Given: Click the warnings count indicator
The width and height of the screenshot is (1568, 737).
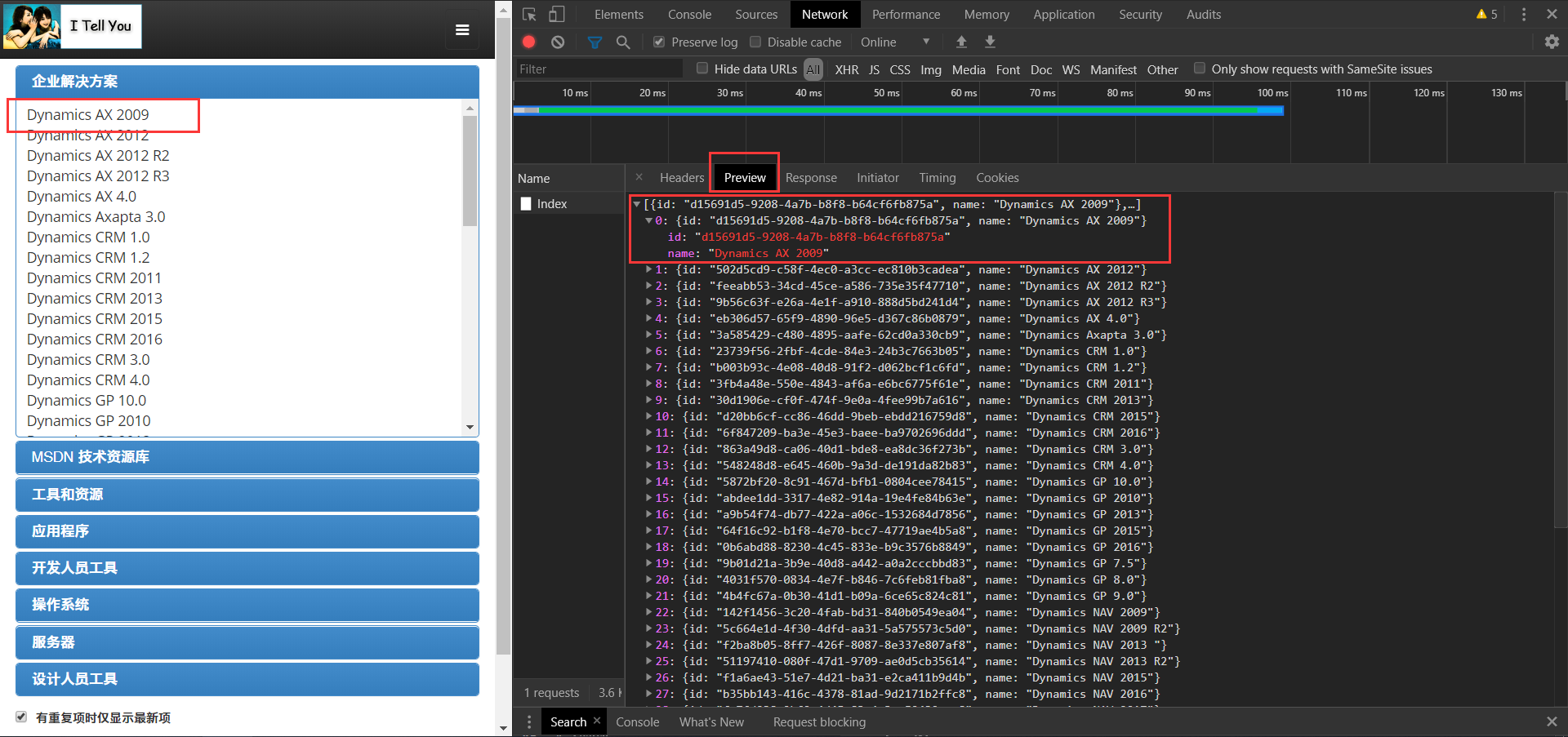Looking at the screenshot, I should point(1487,14).
